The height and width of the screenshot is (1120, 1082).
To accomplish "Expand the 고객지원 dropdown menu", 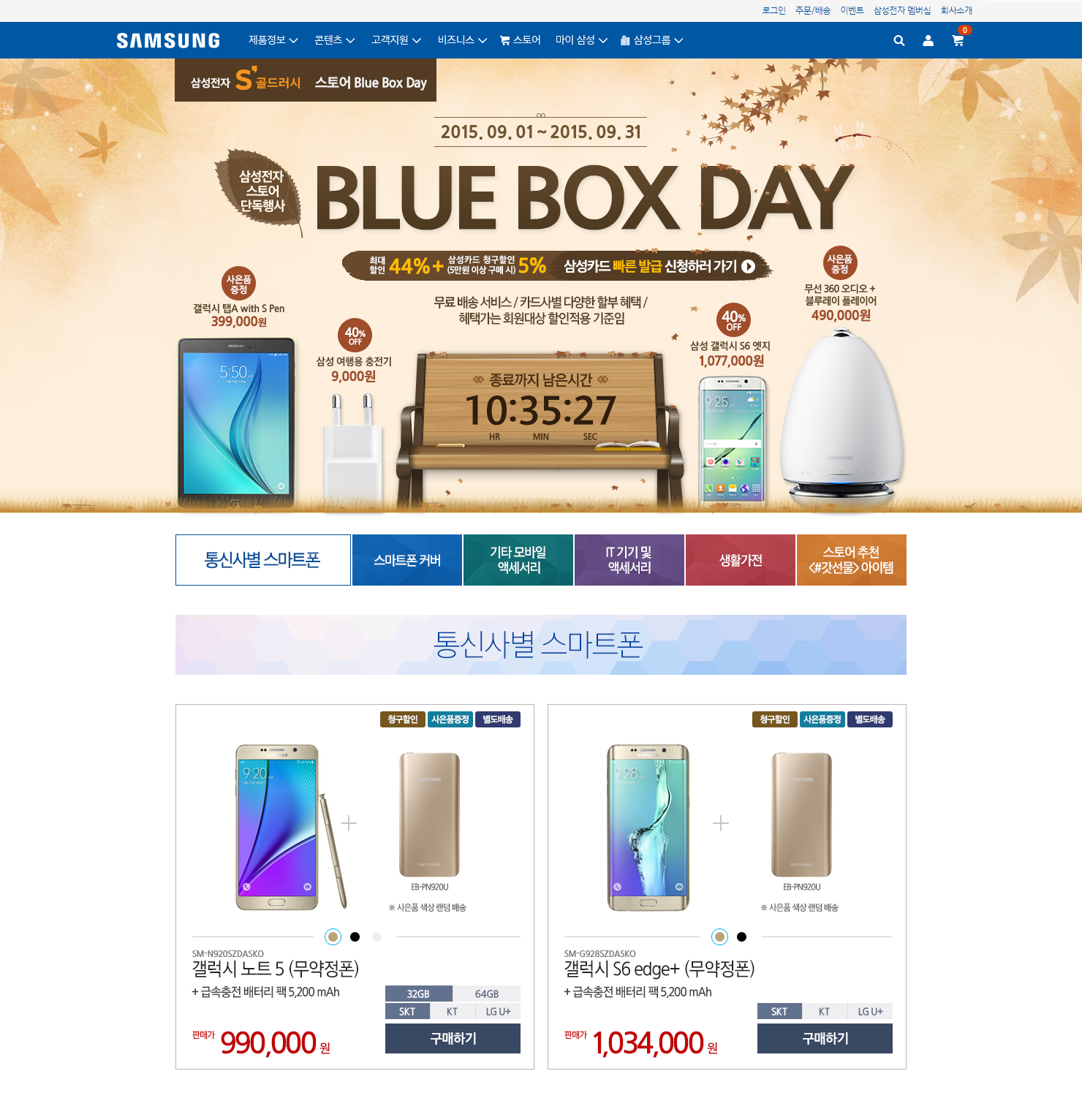I will [396, 40].
